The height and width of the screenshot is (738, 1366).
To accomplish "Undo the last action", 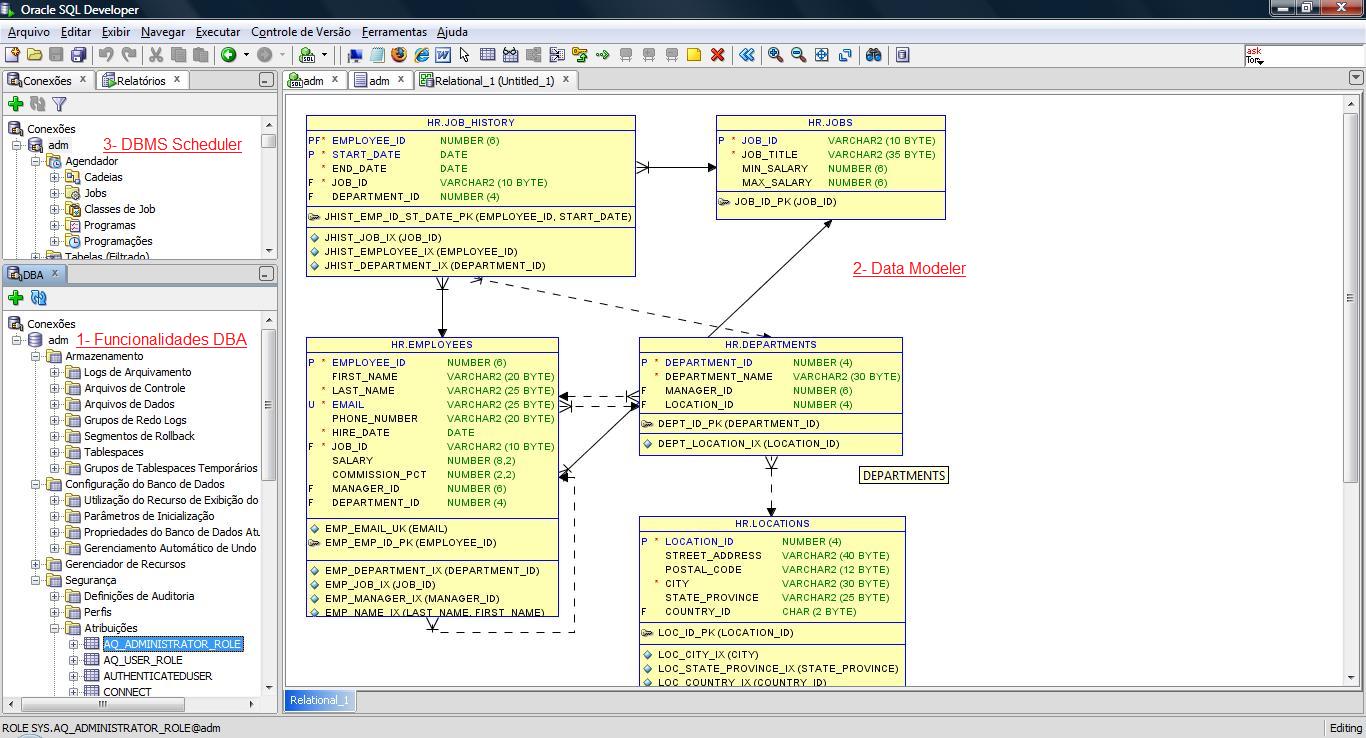I will (105, 55).
